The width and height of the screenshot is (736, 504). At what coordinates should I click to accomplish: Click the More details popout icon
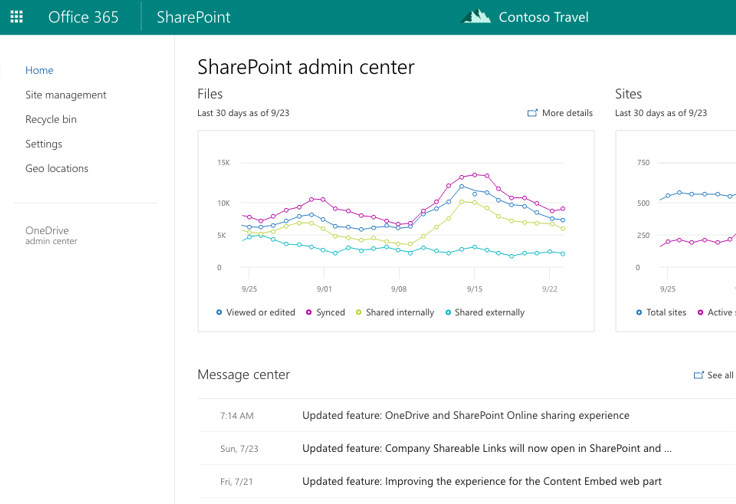click(x=532, y=114)
